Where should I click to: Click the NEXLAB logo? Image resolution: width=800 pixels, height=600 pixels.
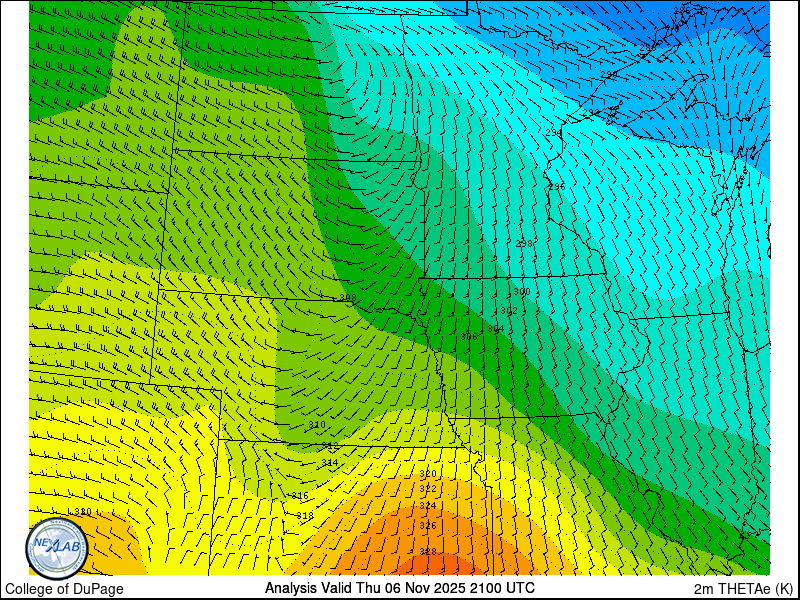(x=57, y=548)
